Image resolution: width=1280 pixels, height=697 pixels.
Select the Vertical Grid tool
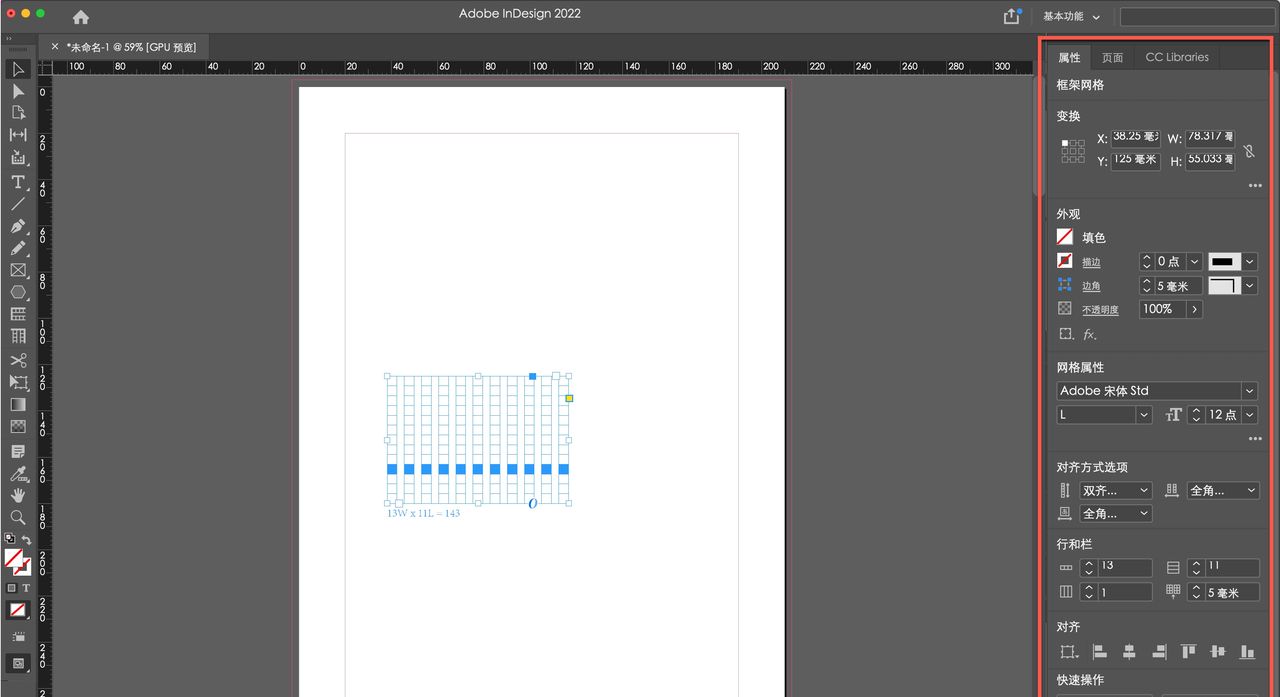[18, 336]
